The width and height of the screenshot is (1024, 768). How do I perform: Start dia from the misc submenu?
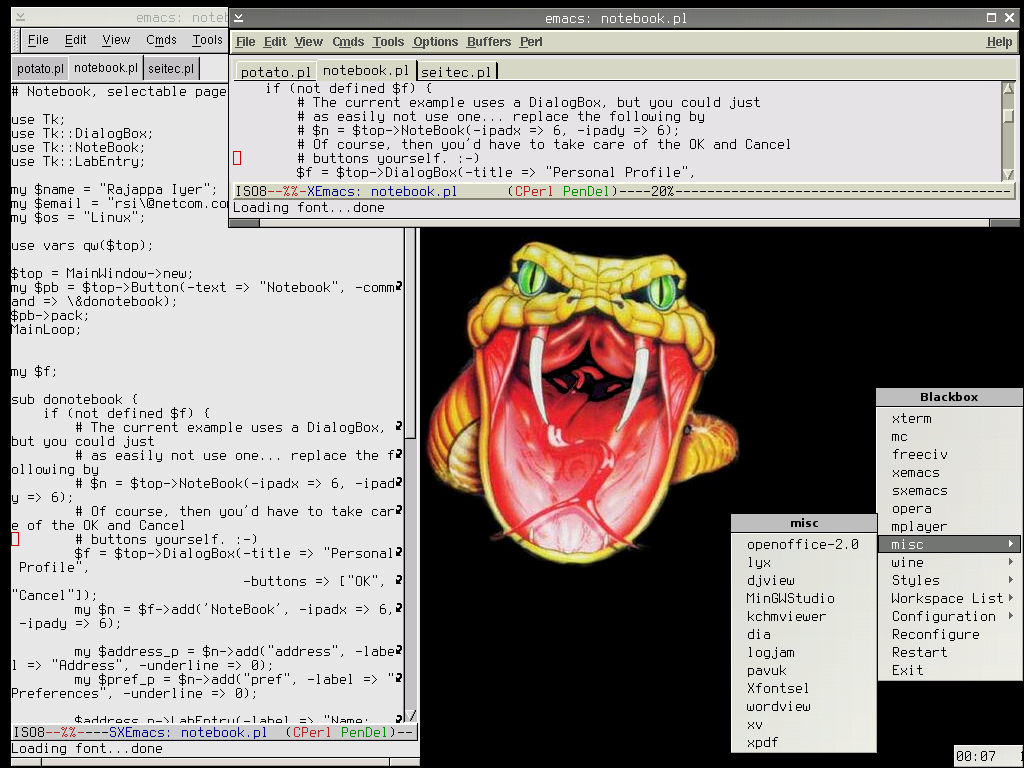click(x=804, y=634)
